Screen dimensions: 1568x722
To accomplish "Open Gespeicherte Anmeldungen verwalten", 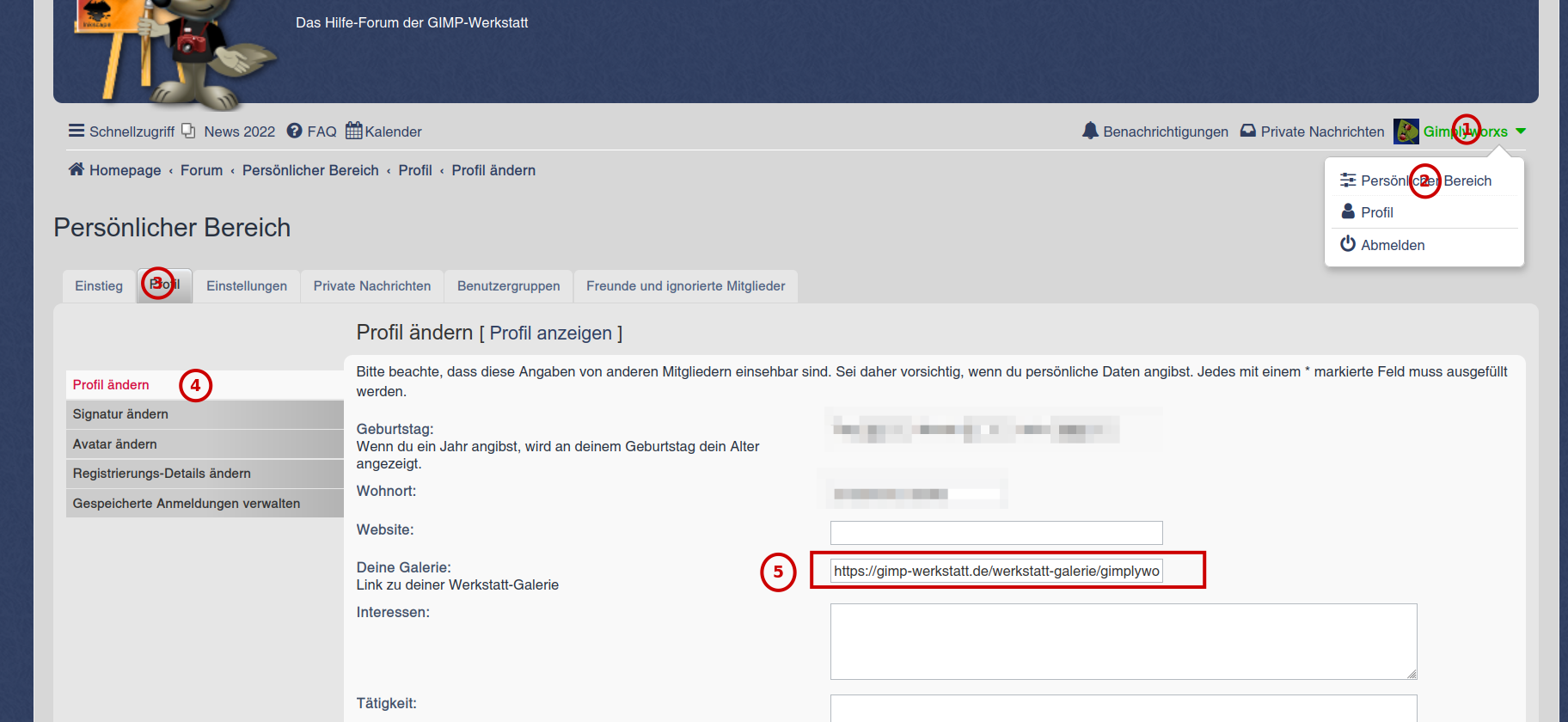I will coord(205,504).
